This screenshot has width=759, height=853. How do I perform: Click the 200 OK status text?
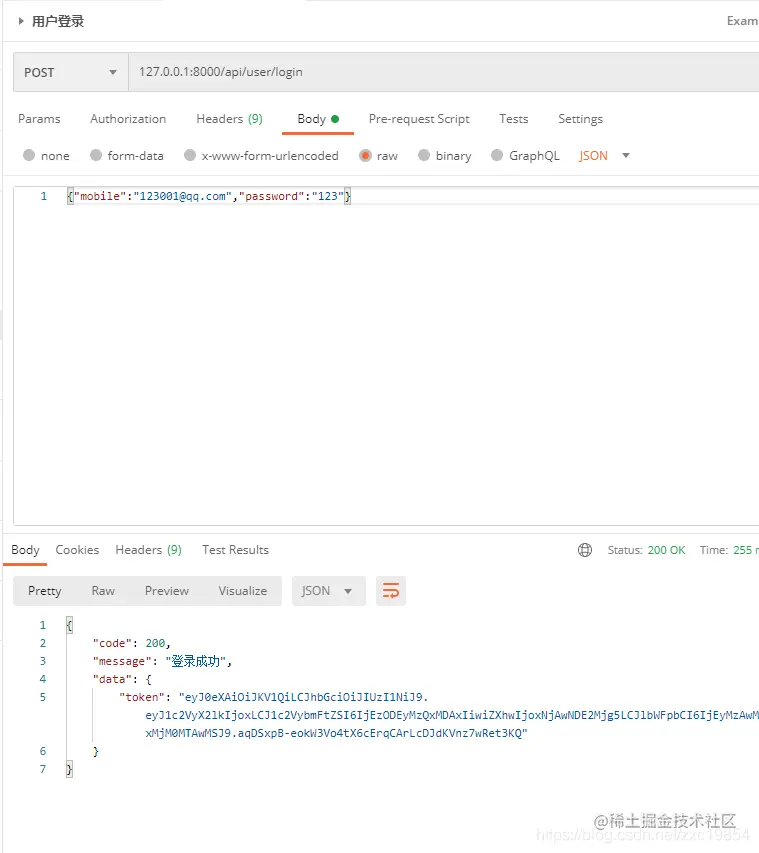click(x=666, y=550)
